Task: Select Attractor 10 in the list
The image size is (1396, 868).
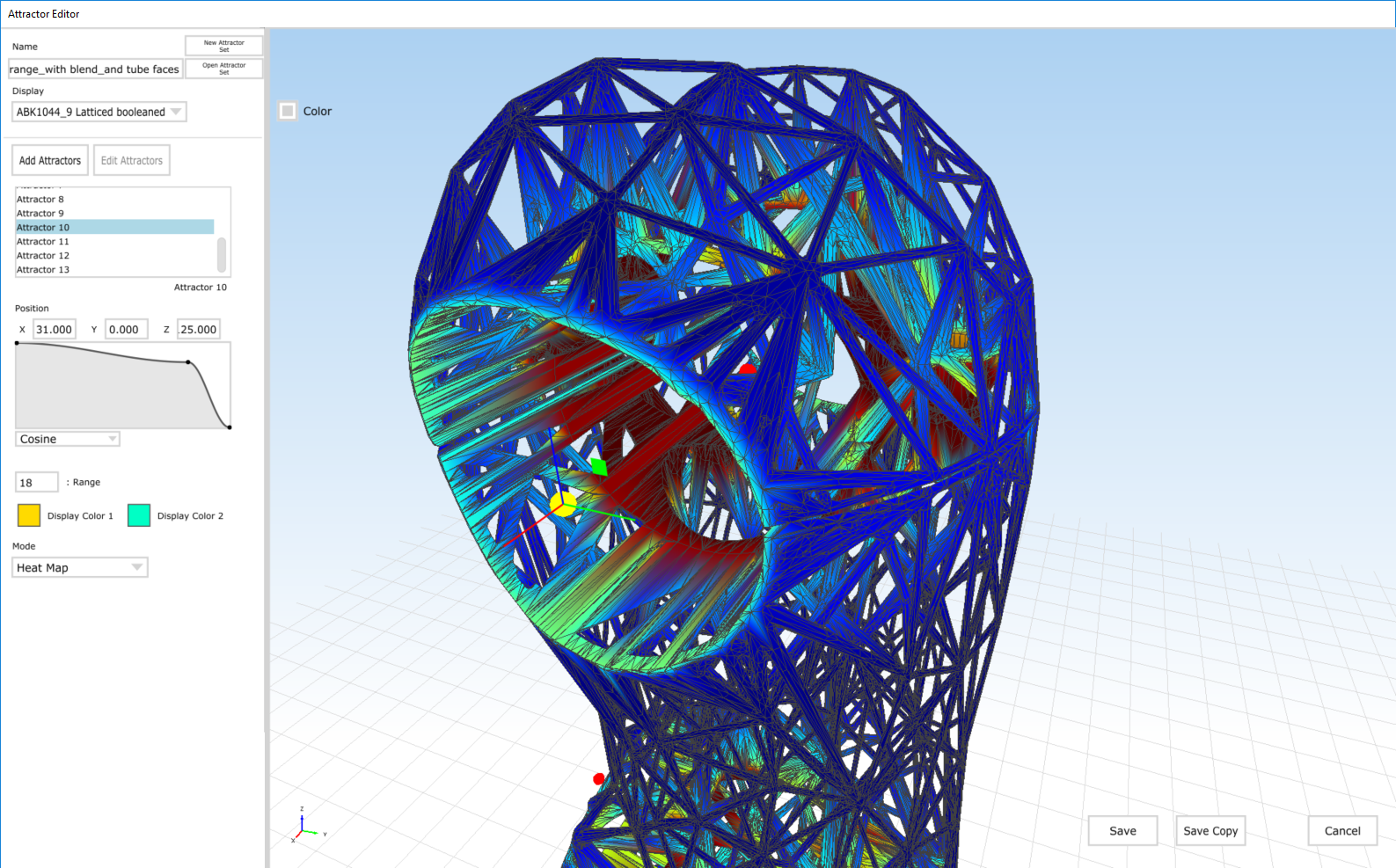Action: [114, 227]
